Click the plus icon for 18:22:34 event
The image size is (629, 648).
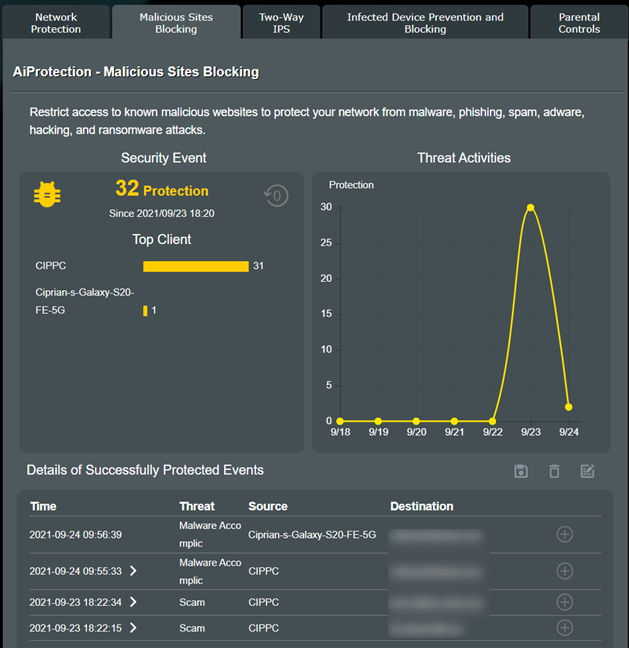click(x=565, y=602)
